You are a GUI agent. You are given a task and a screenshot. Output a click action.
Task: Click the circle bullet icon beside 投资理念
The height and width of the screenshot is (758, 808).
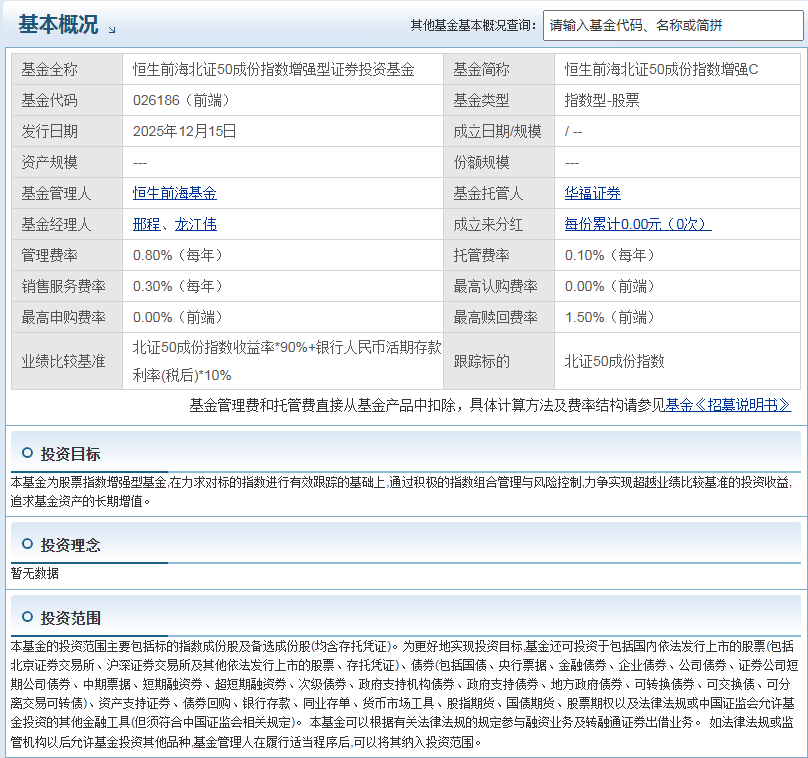click(x=27, y=544)
